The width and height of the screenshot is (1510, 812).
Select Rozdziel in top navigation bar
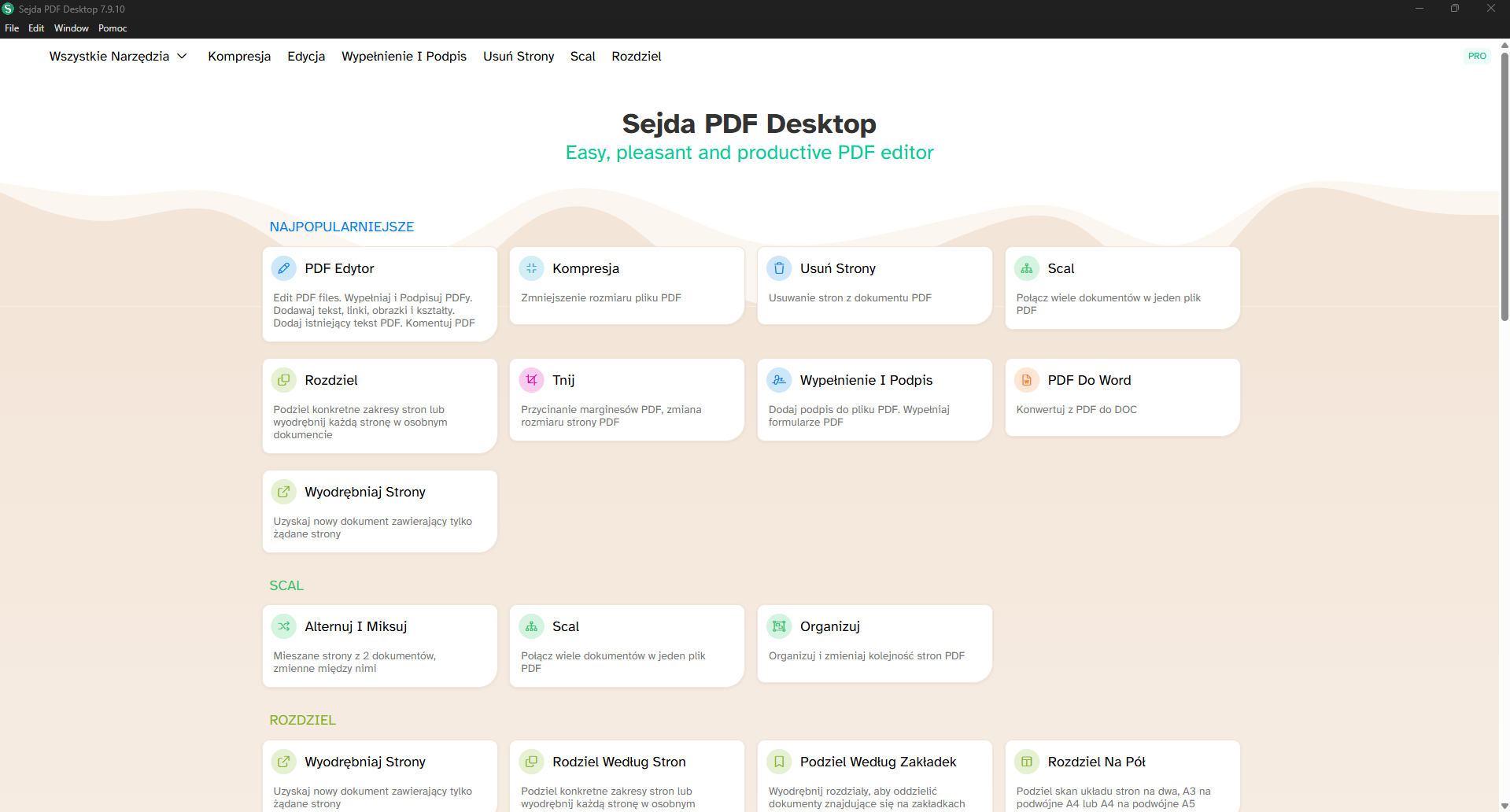(637, 57)
